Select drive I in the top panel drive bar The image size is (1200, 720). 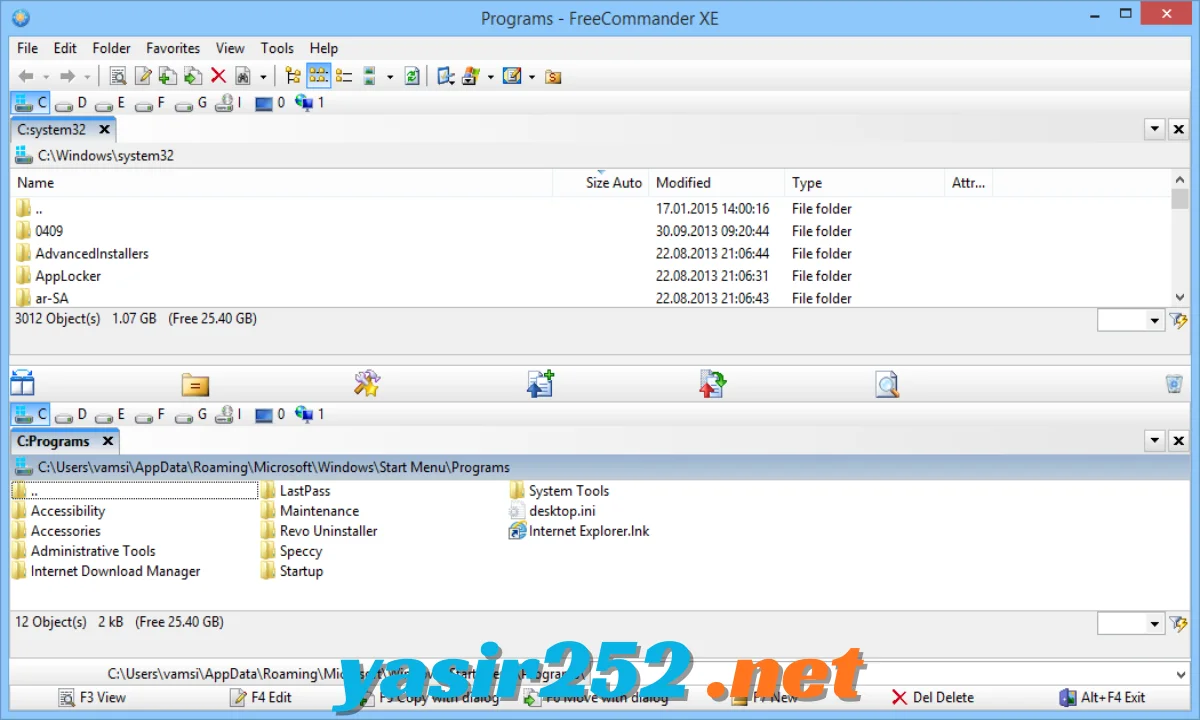[x=229, y=102]
